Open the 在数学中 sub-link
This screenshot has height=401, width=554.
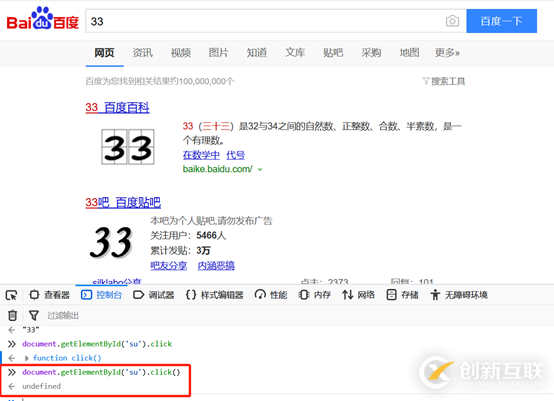(201, 155)
